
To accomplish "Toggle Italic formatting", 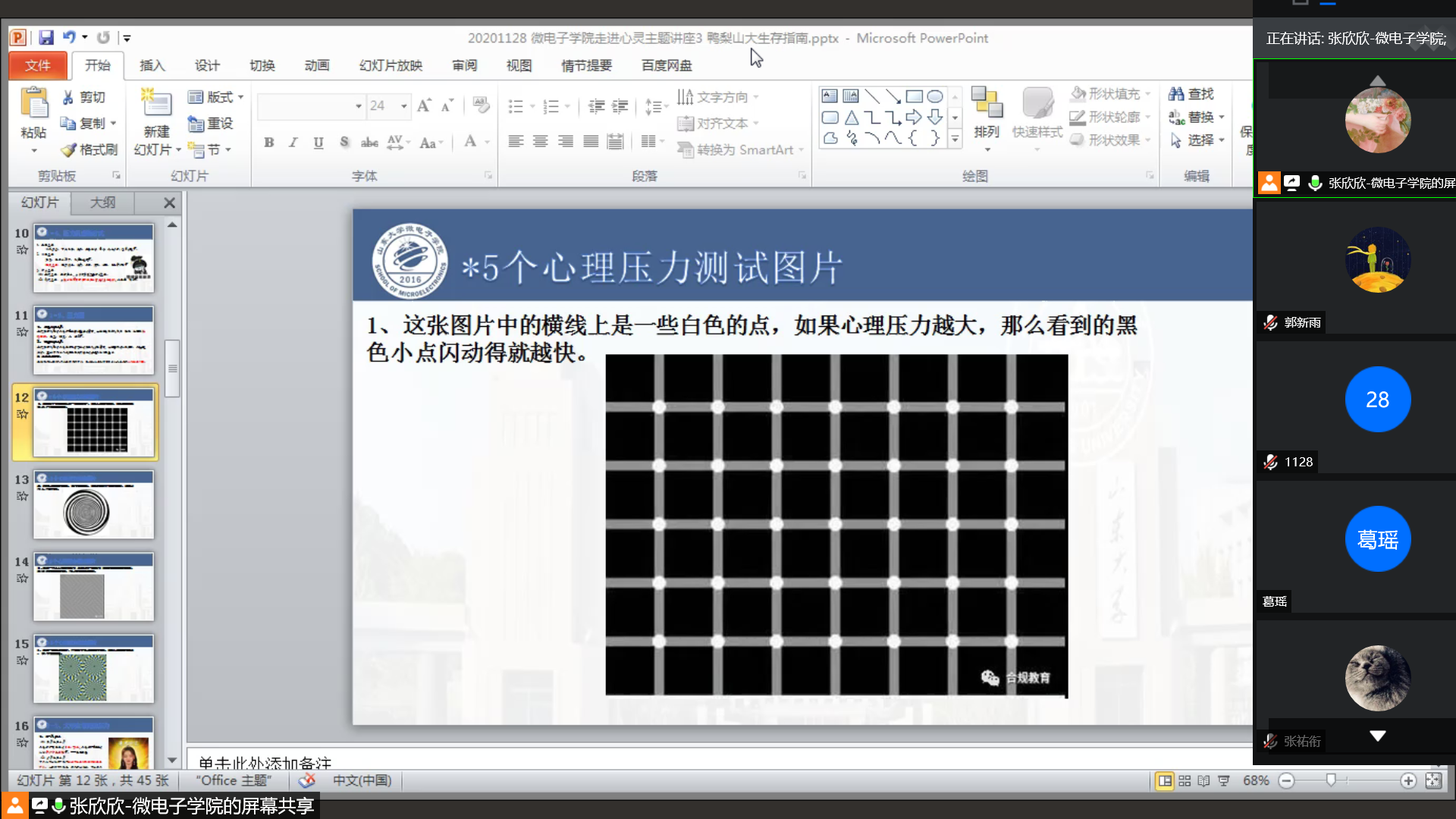I will click(293, 143).
